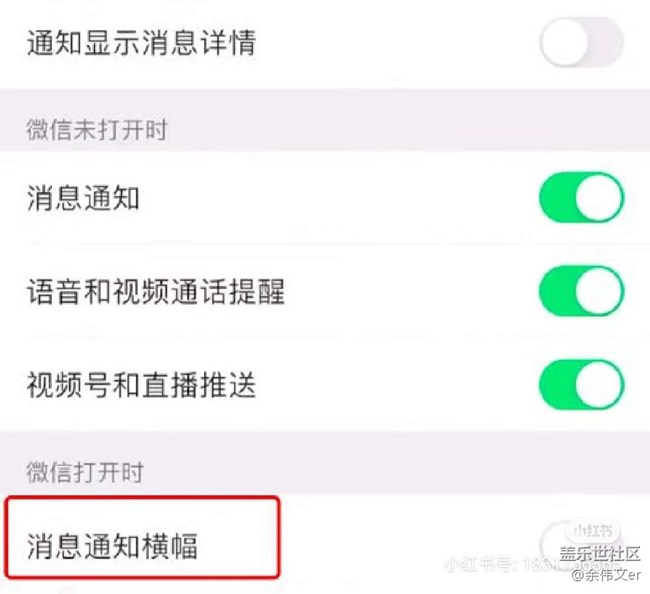The image size is (650, 594).
Task: Click the highlighted 消息通知横幅 label
Action: coord(112,546)
